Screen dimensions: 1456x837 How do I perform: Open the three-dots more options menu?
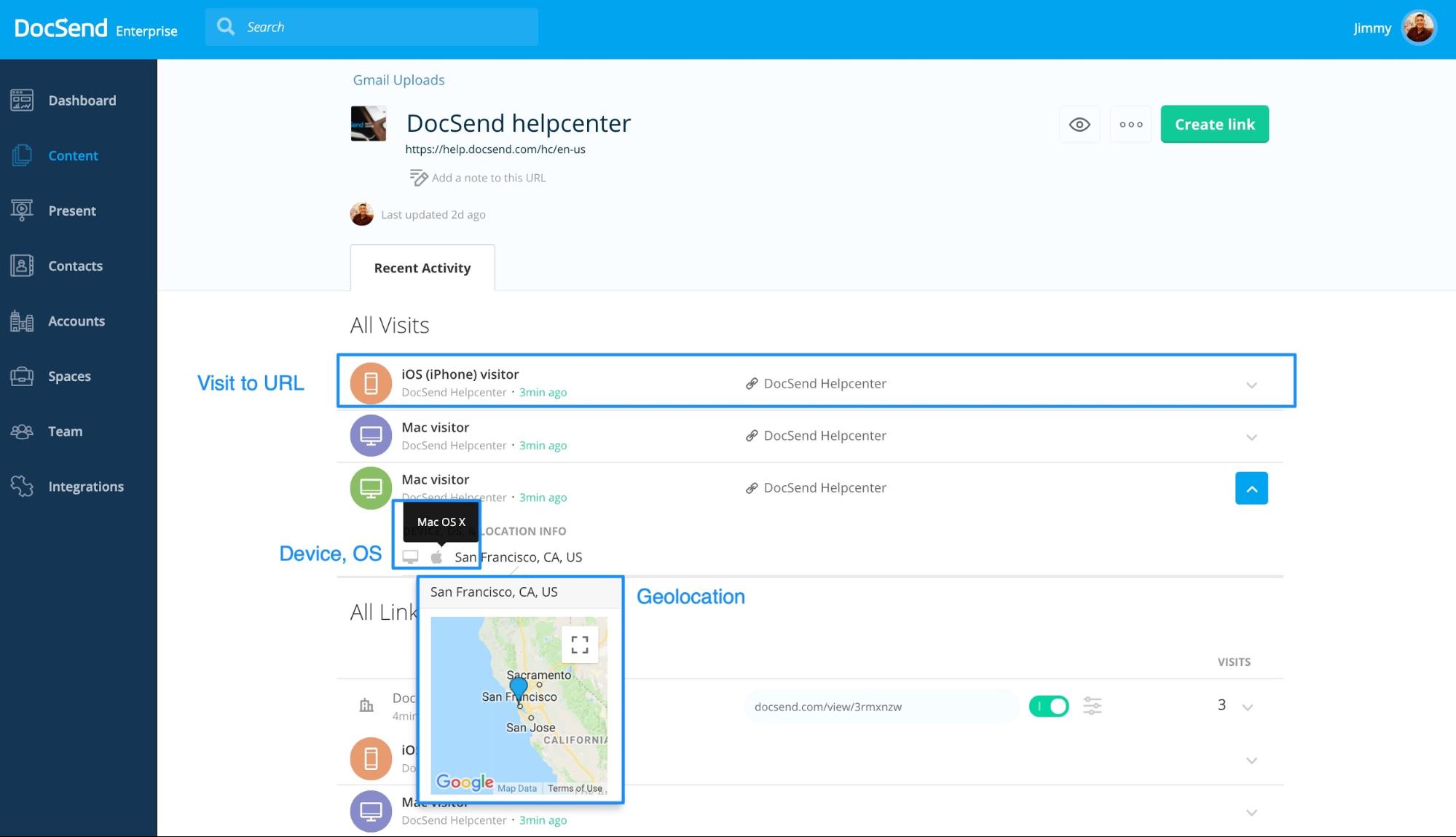coord(1130,125)
